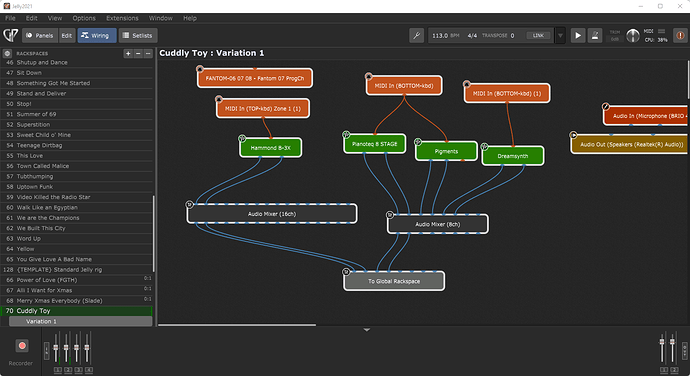690x376 pixels.
Task: Switch to the Wiring view
Action: (x=97, y=35)
